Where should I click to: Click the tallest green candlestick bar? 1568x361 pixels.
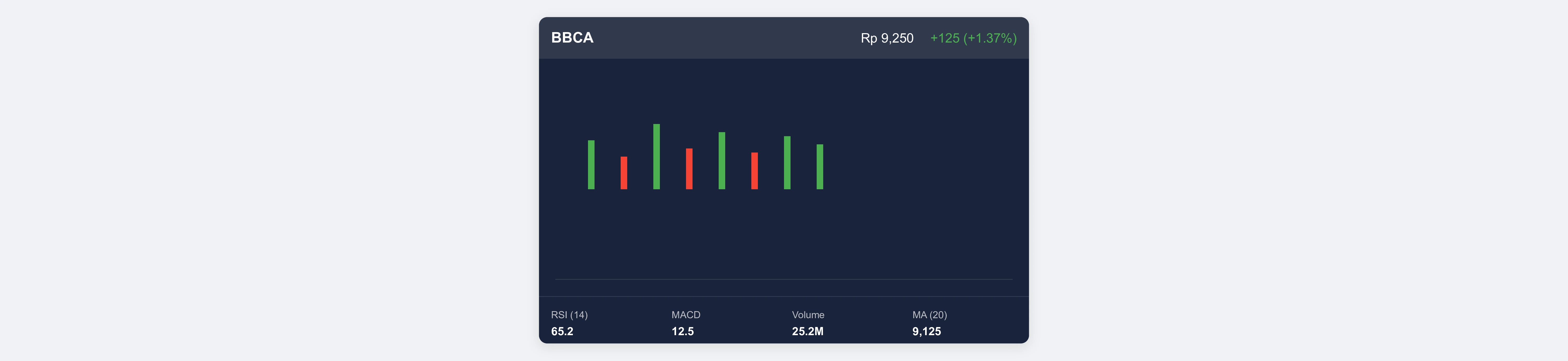click(x=656, y=156)
